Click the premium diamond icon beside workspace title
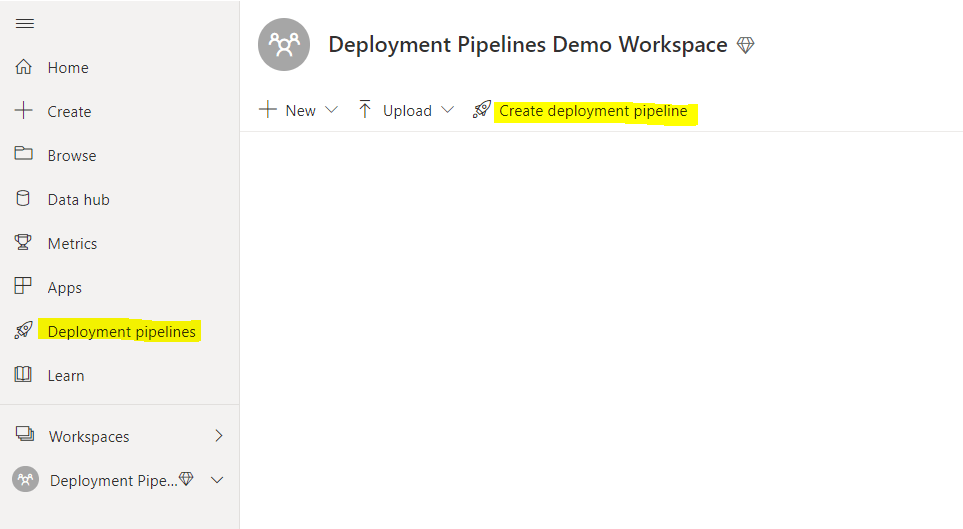The image size is (963, 529). pyautogui.click(x=745, y=45)
